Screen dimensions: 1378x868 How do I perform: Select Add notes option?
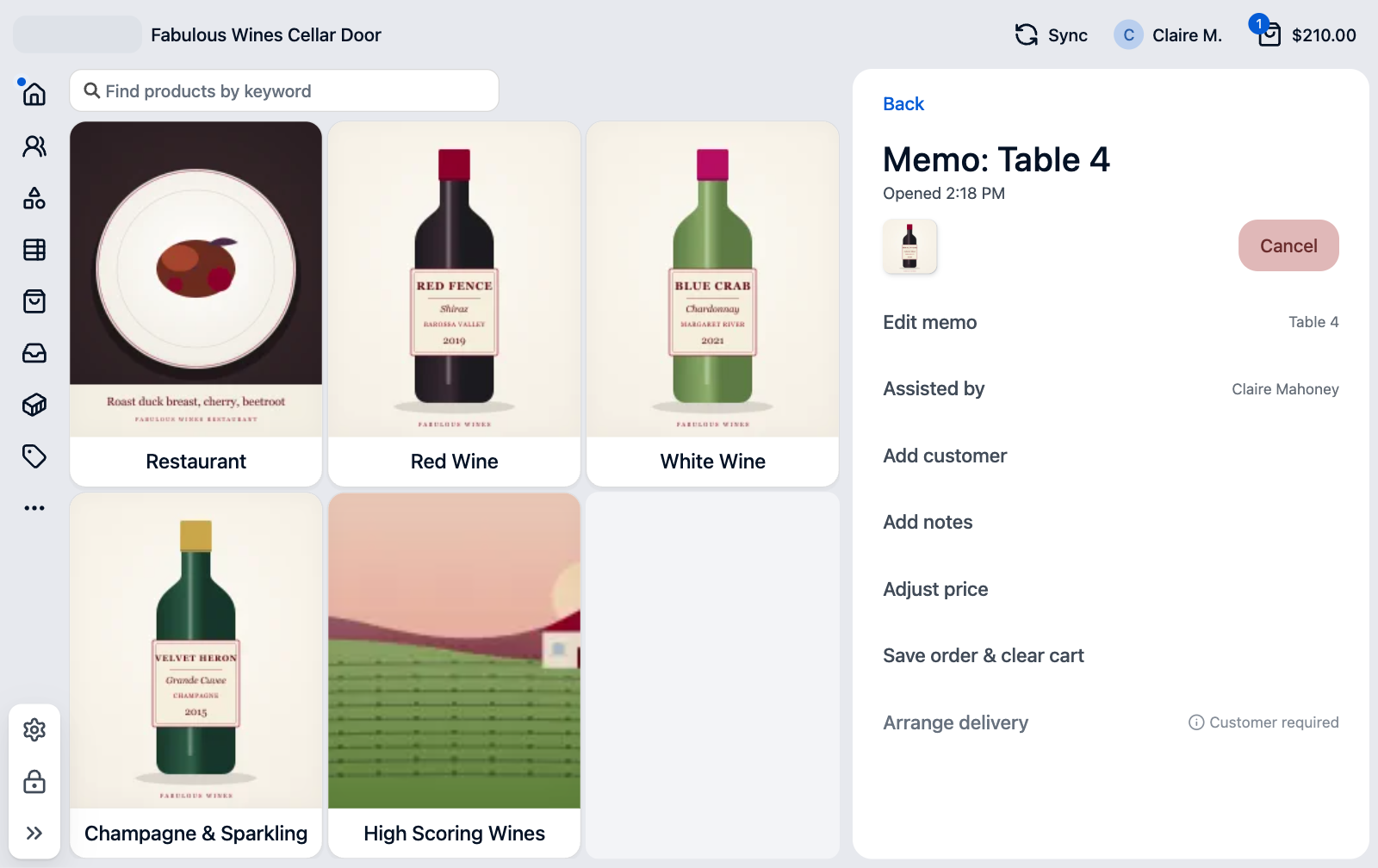(1111, 522)
